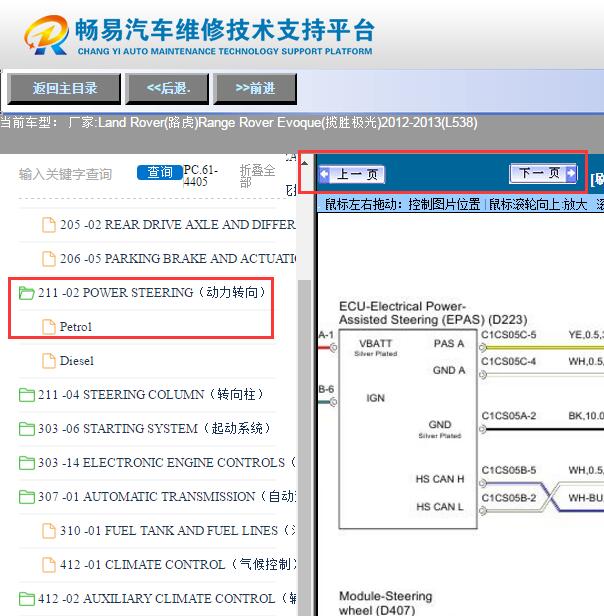Click connector label C1CS05C-5

point(509,335)
